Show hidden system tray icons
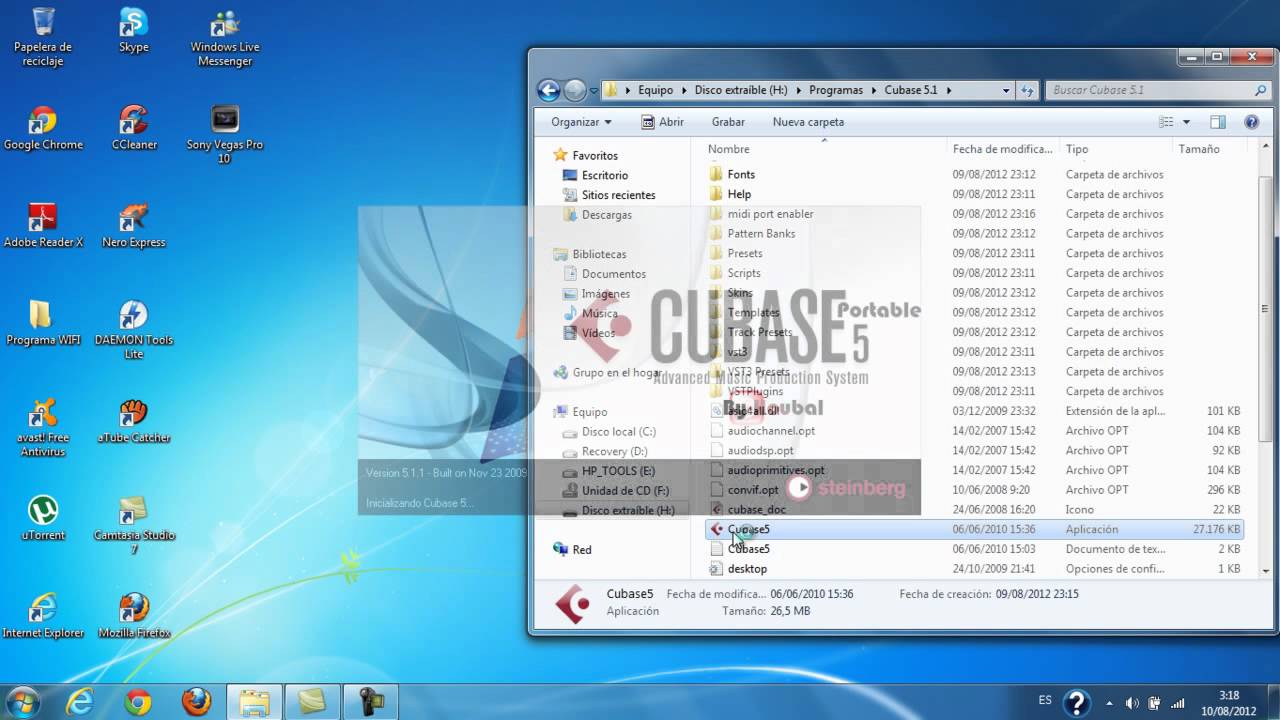 [1109, 702]
